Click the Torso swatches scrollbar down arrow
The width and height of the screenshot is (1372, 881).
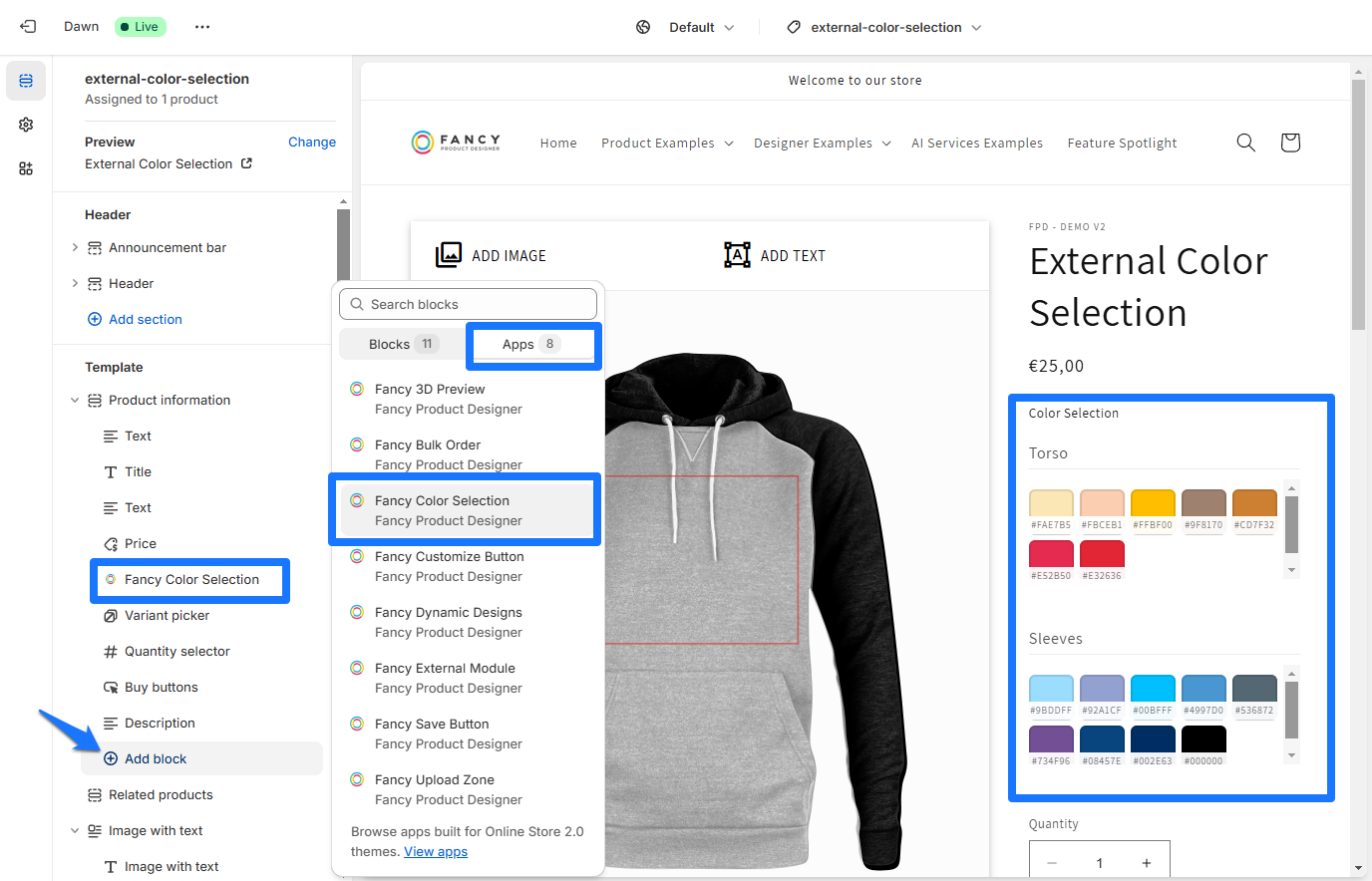pyautogui.click(x=1291, y=570)
